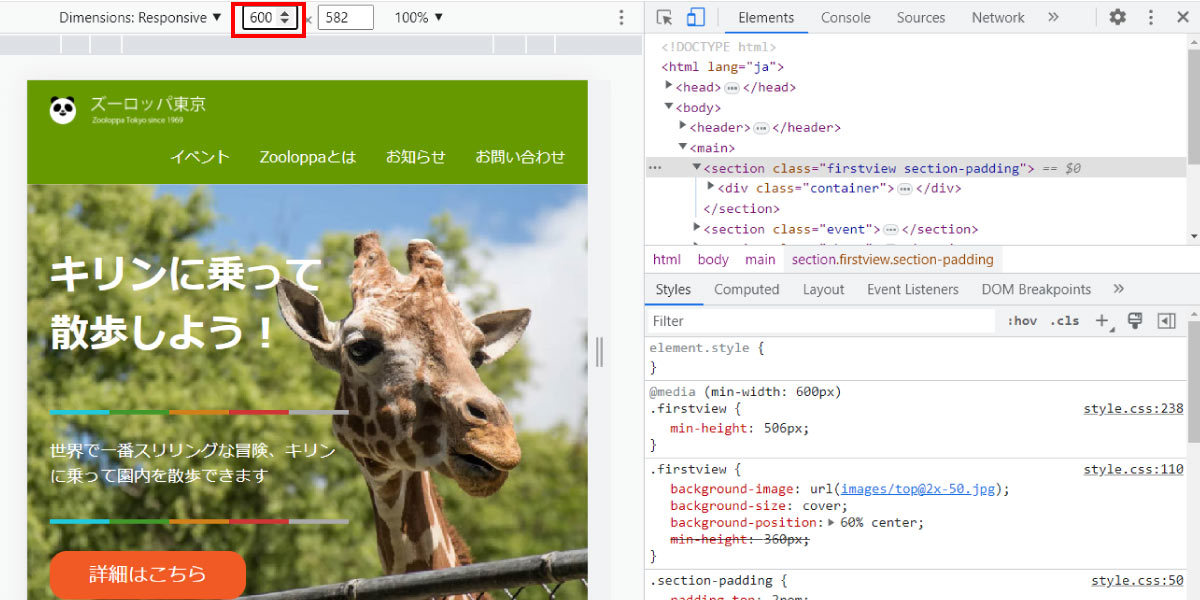Open the DevTools three-dot customize menu

coord(1151,17)
